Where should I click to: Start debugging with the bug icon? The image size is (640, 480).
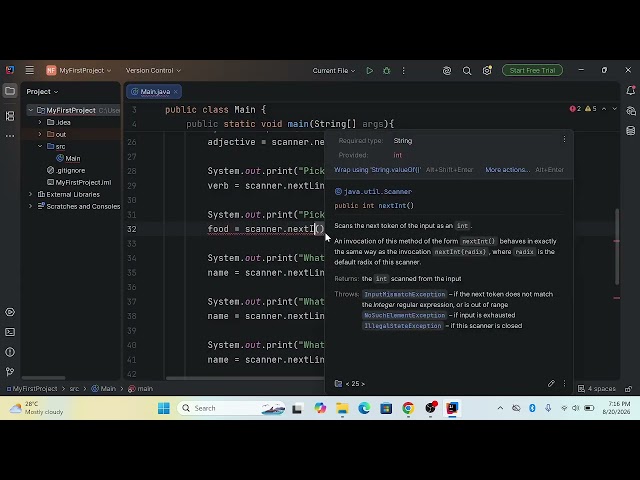(387, 71)
